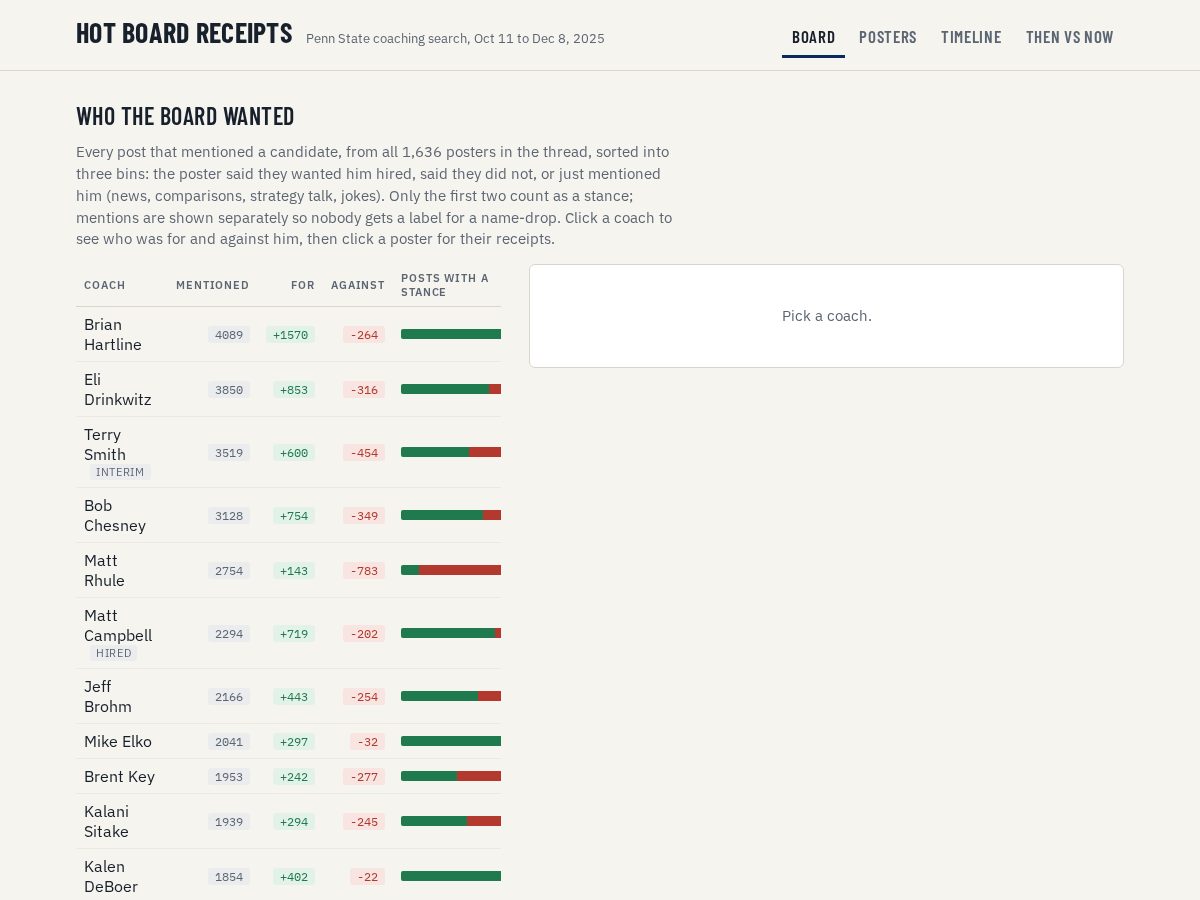Select coach Kalani Sitake

tap(288, 821)
